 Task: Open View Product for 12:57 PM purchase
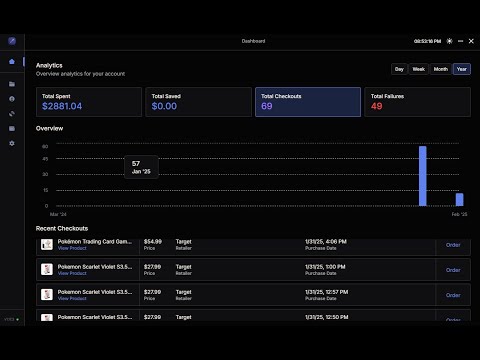click(x=72, y=298)
